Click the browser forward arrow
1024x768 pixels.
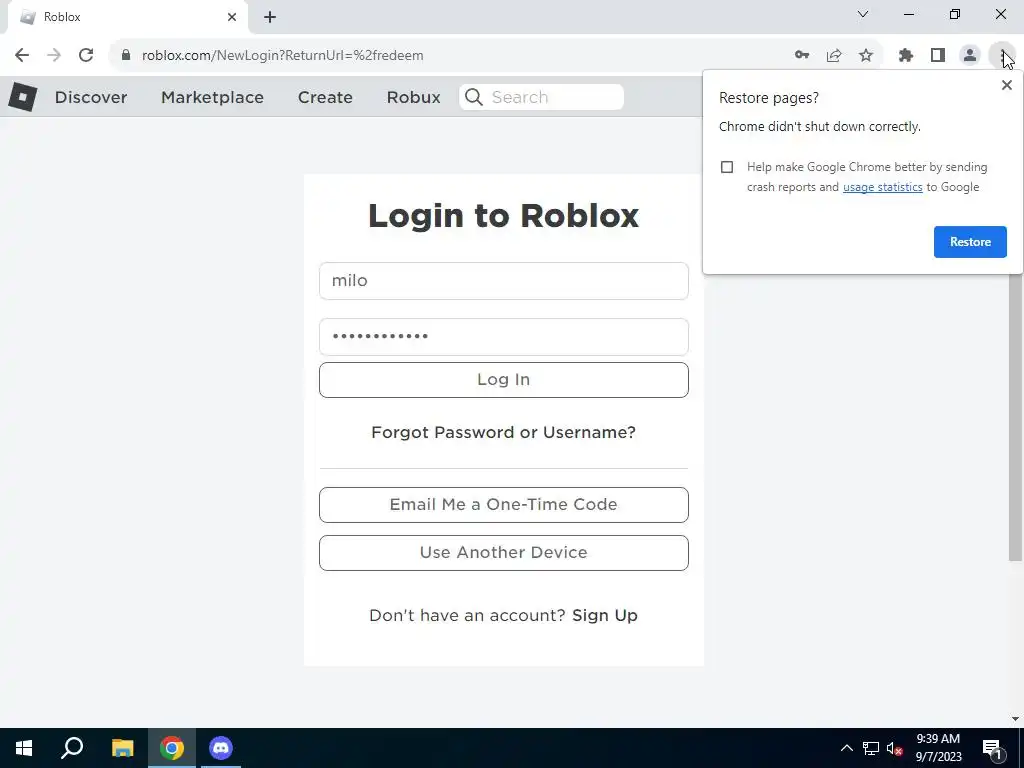click(54, 56)
